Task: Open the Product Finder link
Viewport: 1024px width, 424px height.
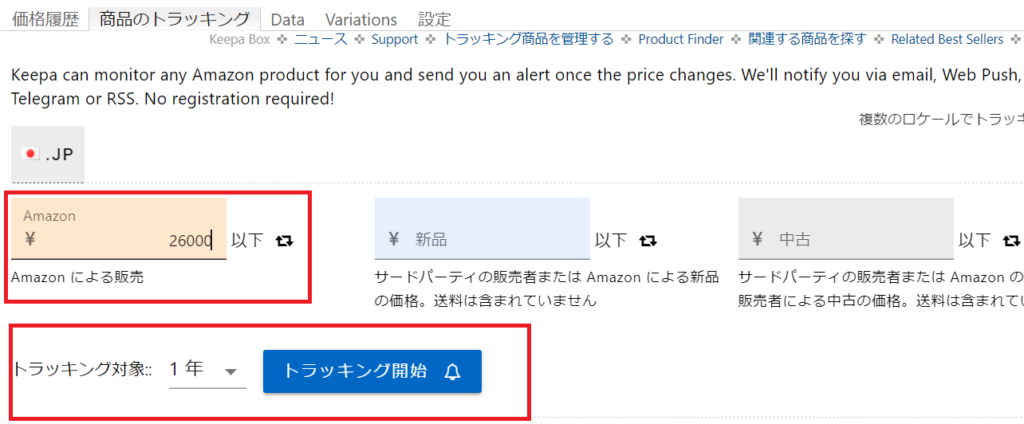Action: pos(680,39)
